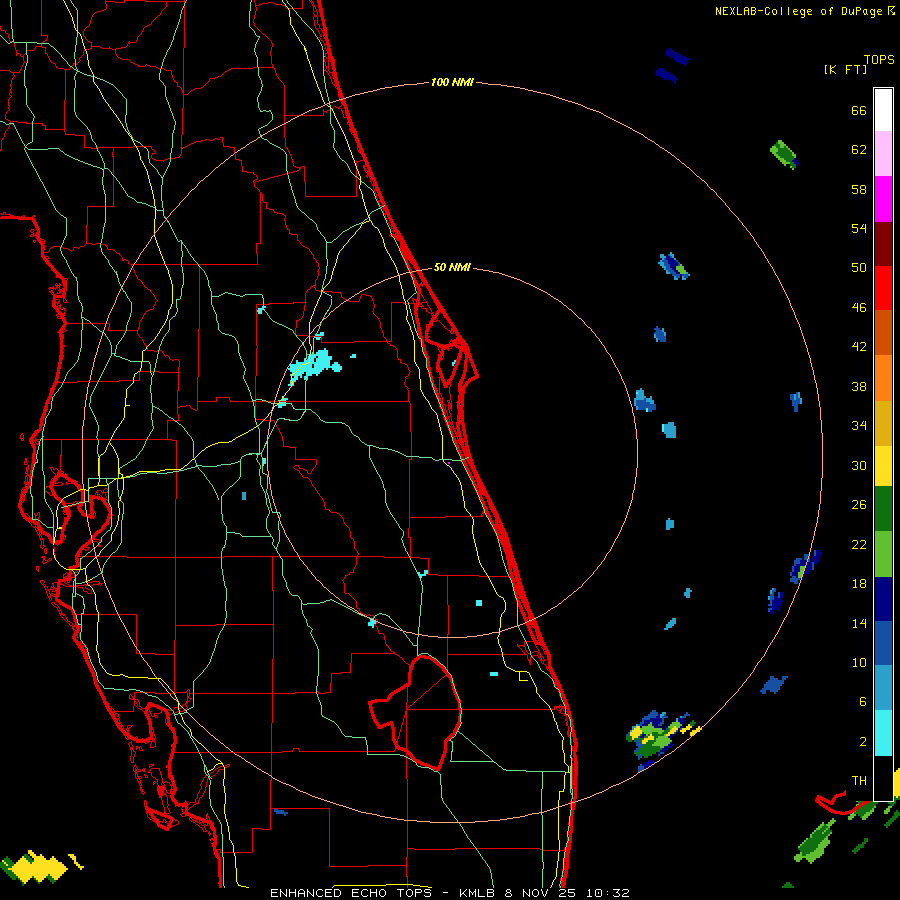This screenshot has height=900, width=900.
Task: Click the 38 legend value
Action: [x=859, y=386]
